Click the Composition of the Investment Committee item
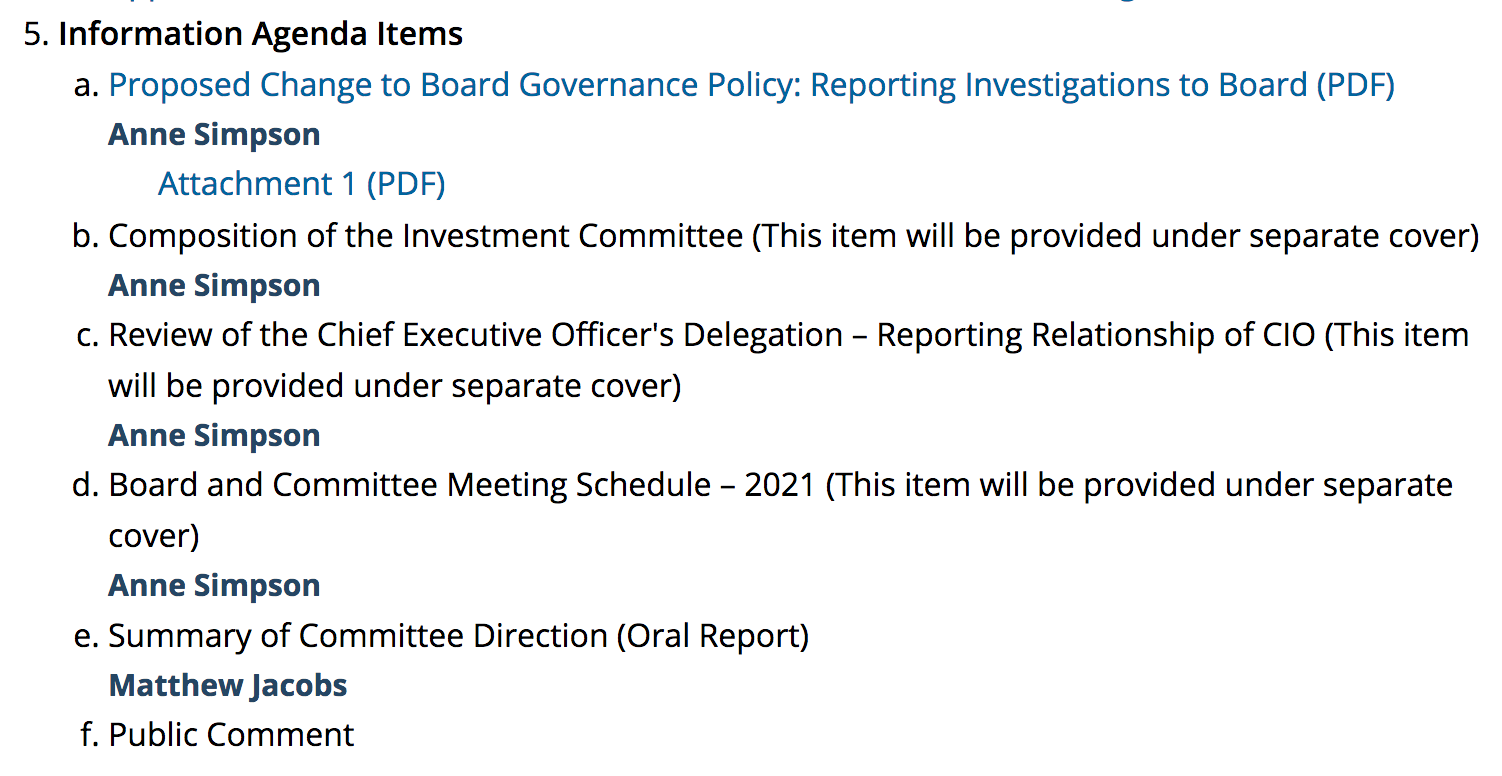 [793, 235]
